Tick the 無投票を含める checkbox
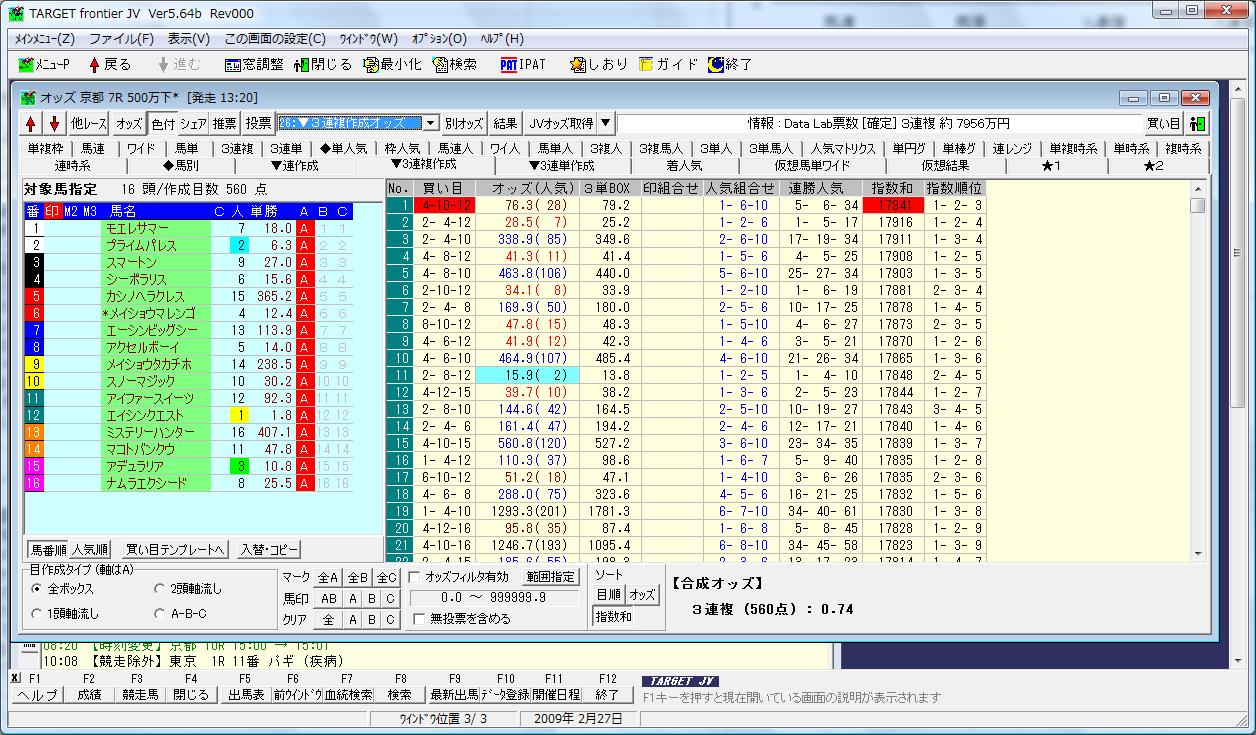 coord(420,619)
